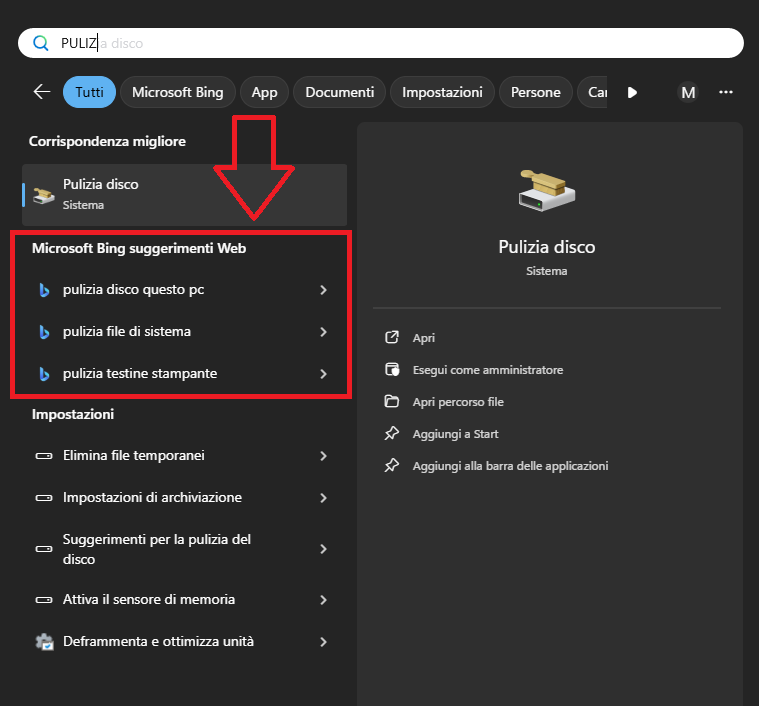The height and width of the screenshot is (706, 759).
Task: Click large Pulizia disco icon in preview pane
Action: 546,190
